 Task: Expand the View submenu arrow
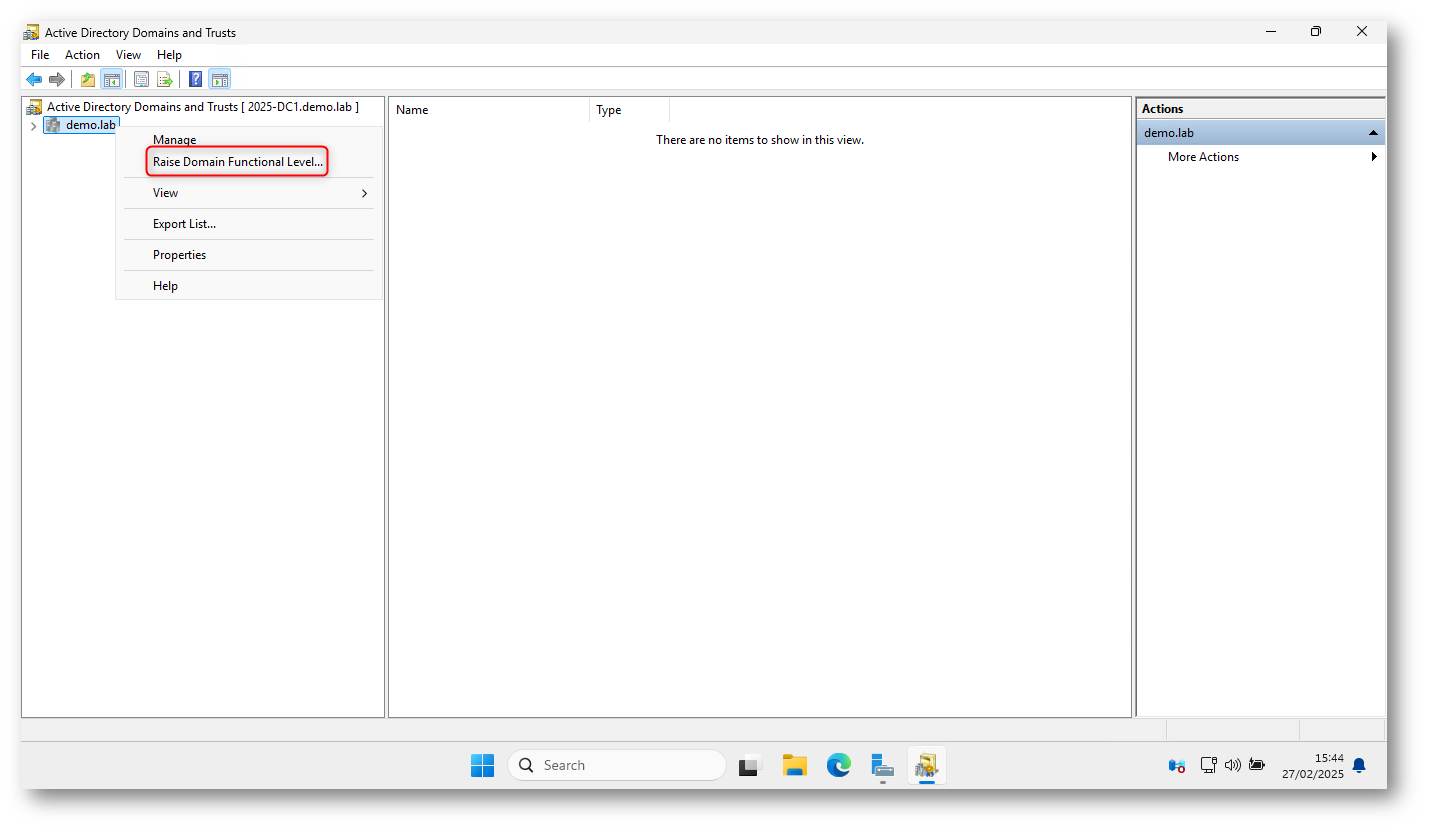(364, 193)
